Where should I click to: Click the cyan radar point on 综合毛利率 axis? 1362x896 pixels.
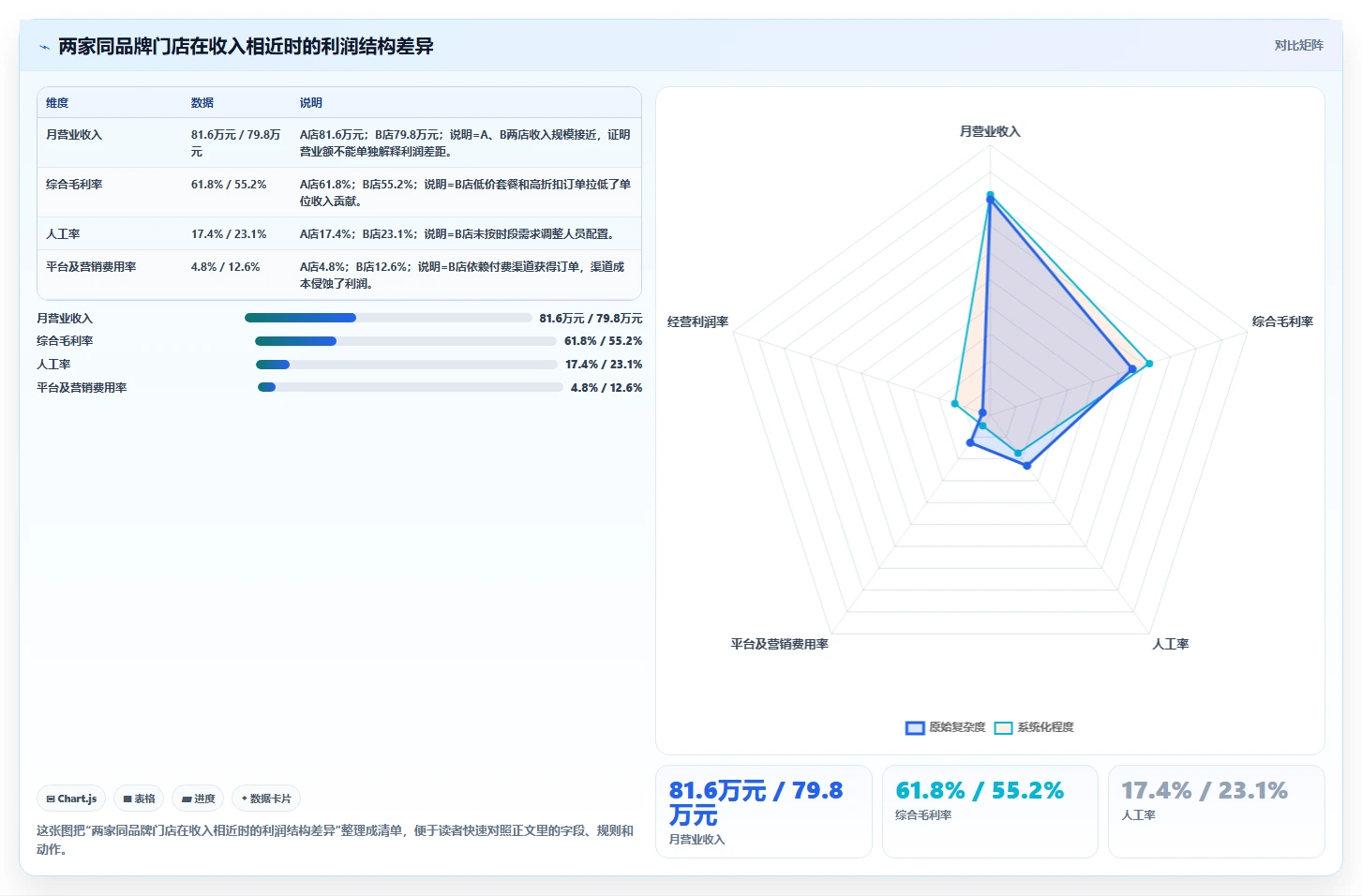coord(1149,363)
